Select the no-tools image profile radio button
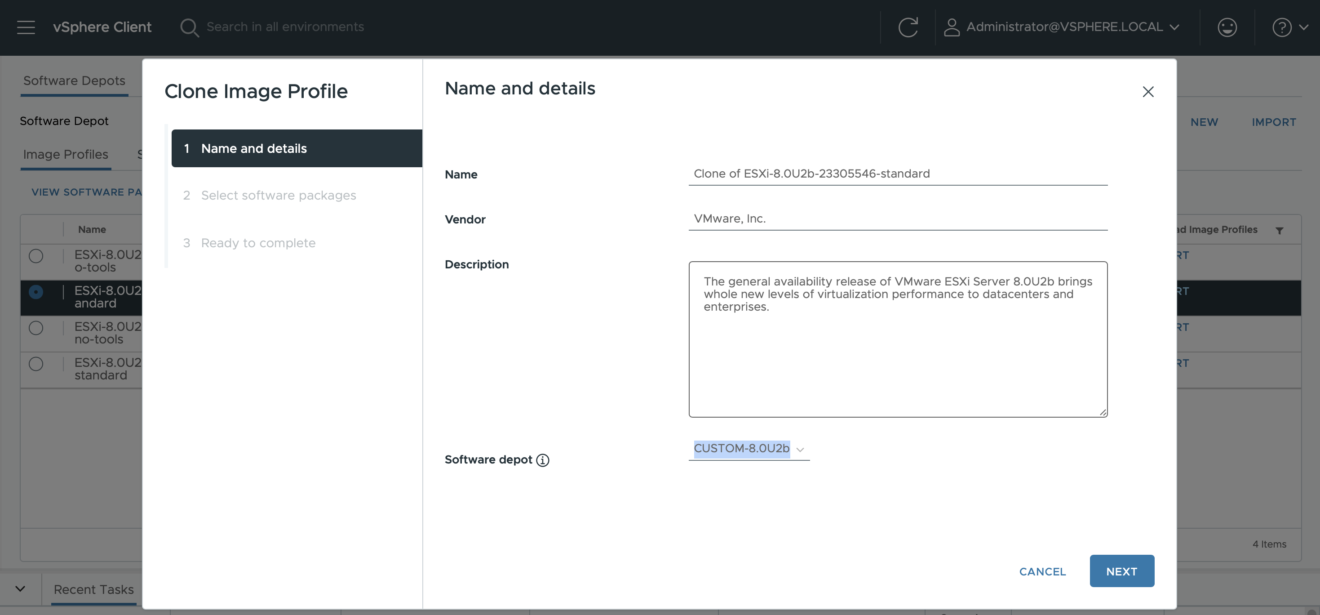 tap(36, 328)
